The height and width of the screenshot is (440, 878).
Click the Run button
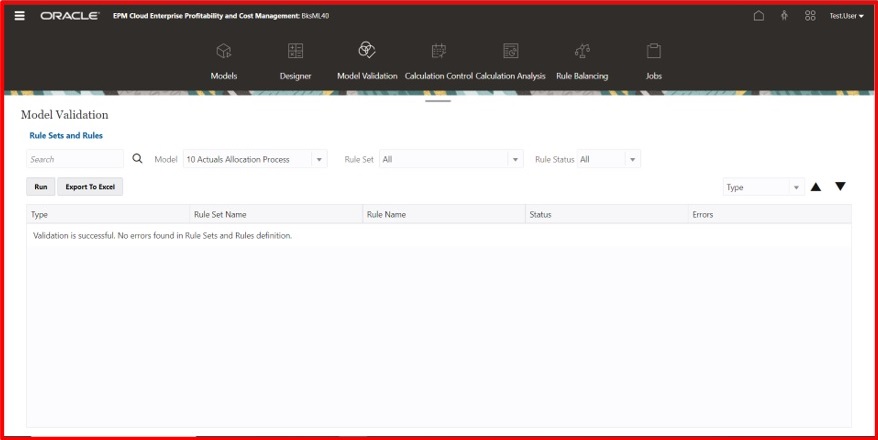click(41, 187)
